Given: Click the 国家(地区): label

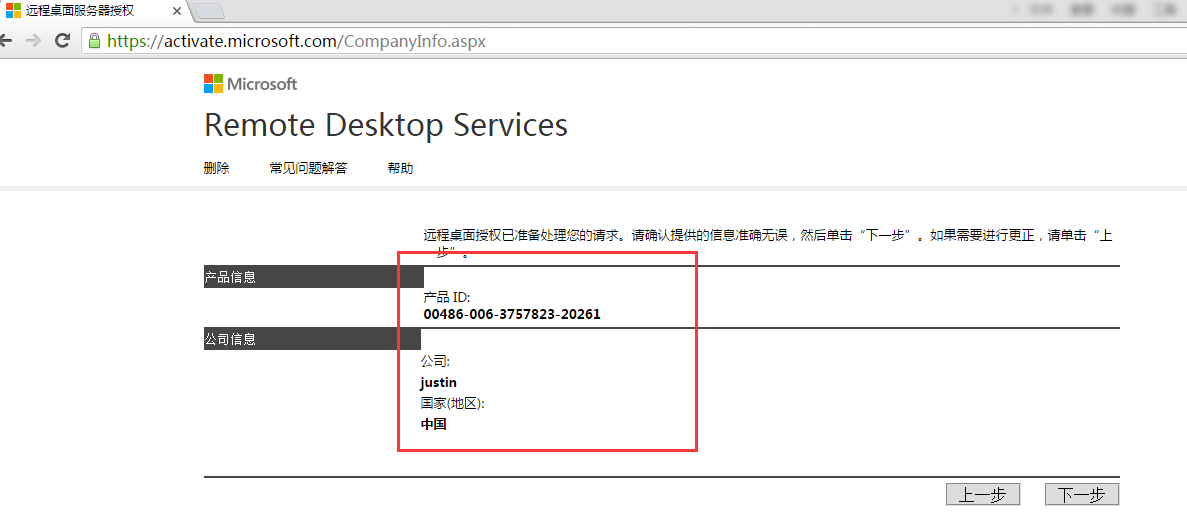Looking at the screenshot, I should pos(452,403).
